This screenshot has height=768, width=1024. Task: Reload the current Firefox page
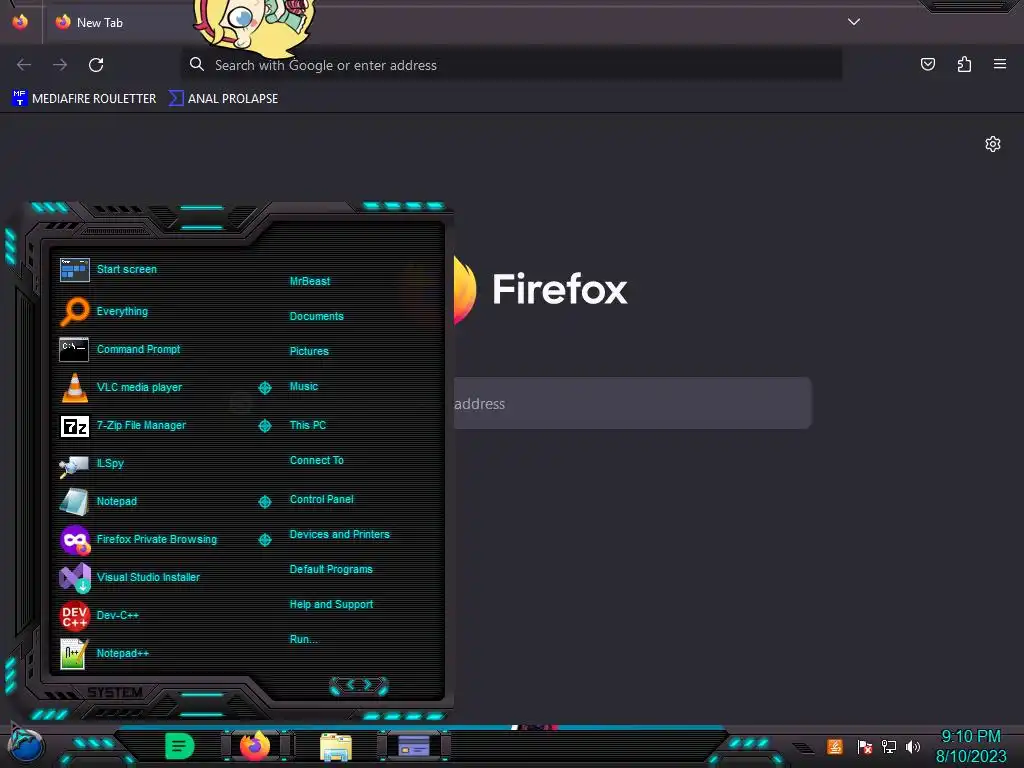[96, 65]
